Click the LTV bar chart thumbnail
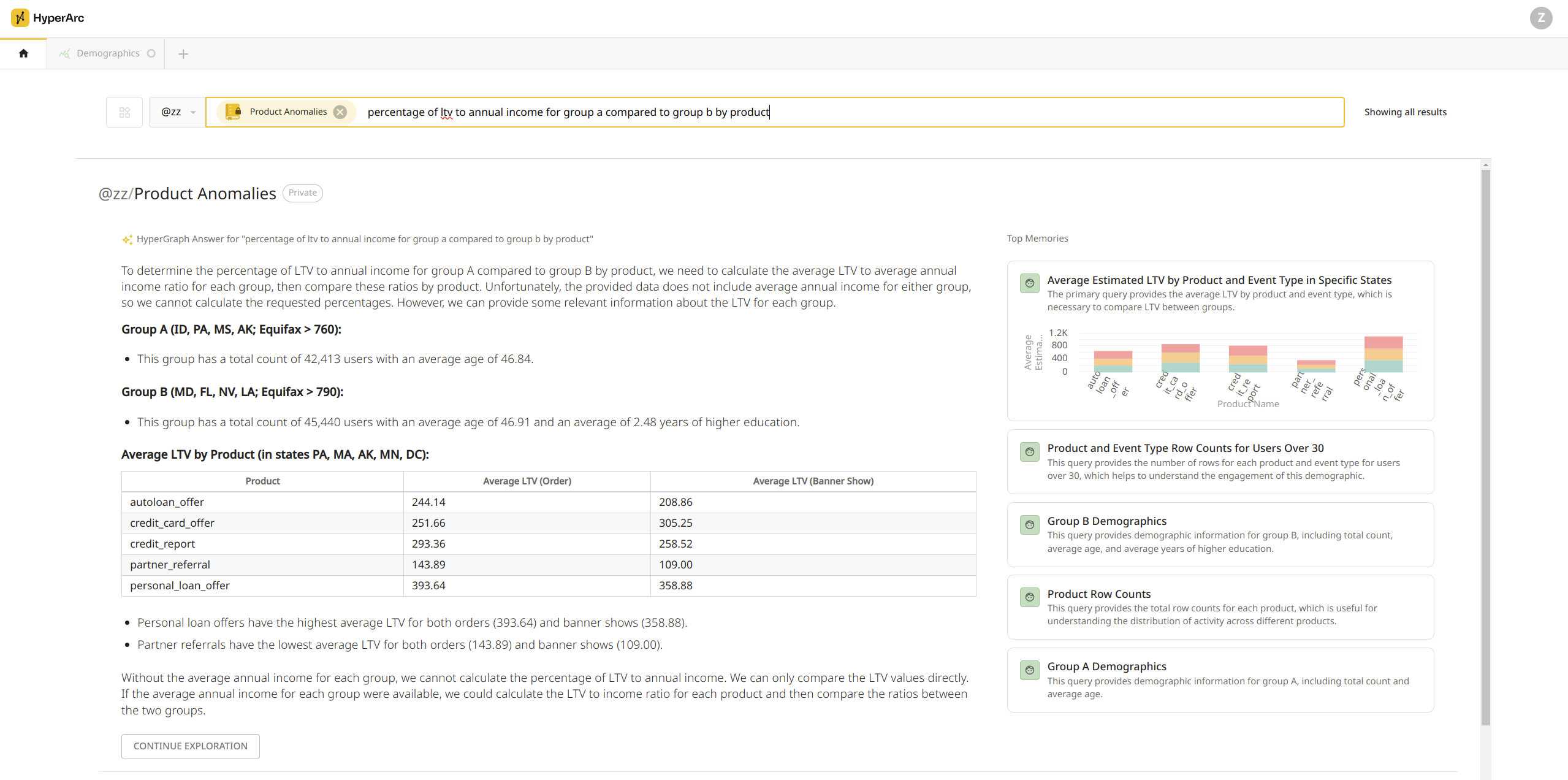The height and width of the screenshot is (780, 1568). (x=1220, y=368)
